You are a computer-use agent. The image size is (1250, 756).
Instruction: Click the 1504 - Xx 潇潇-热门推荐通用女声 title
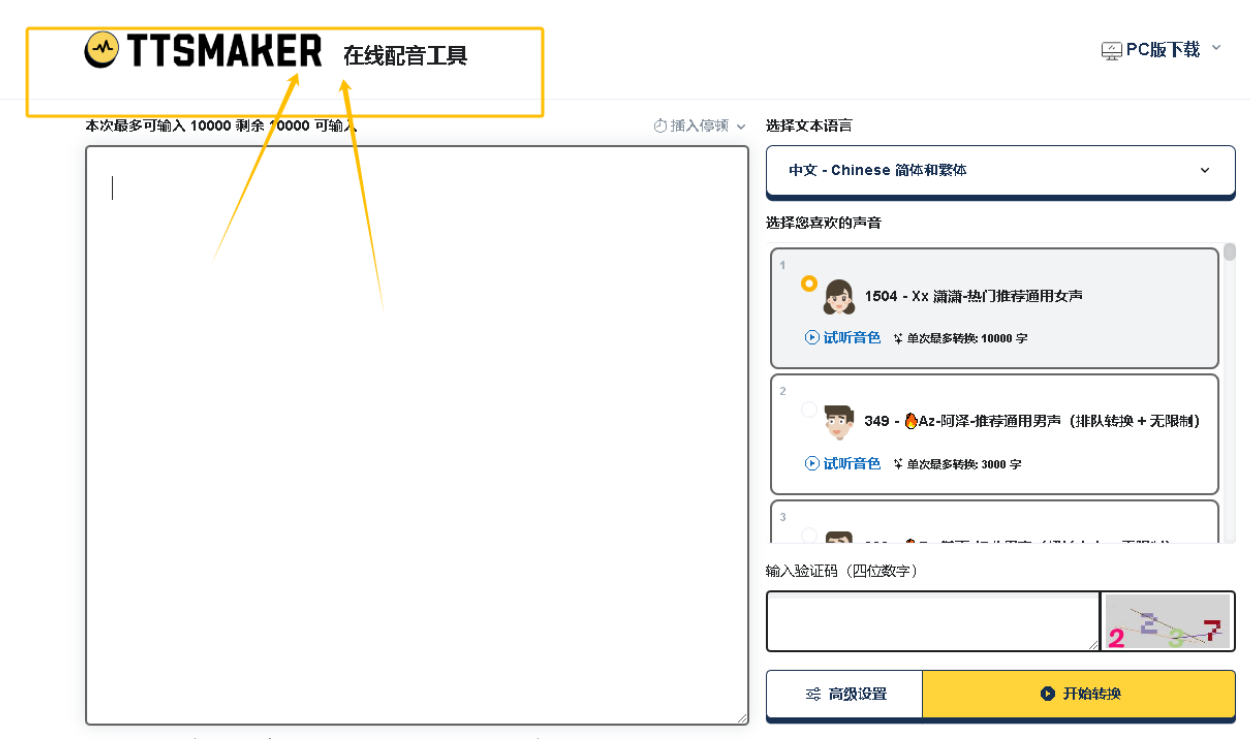click(973, 296)
